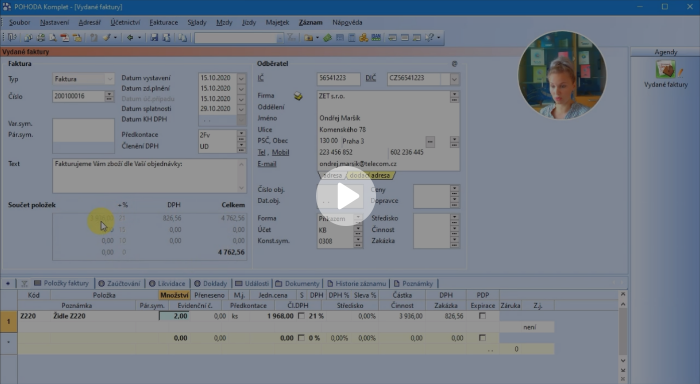Click the red PDF export icon
The height and width of the screenshot is (384, 700).
tap(65, 38)
